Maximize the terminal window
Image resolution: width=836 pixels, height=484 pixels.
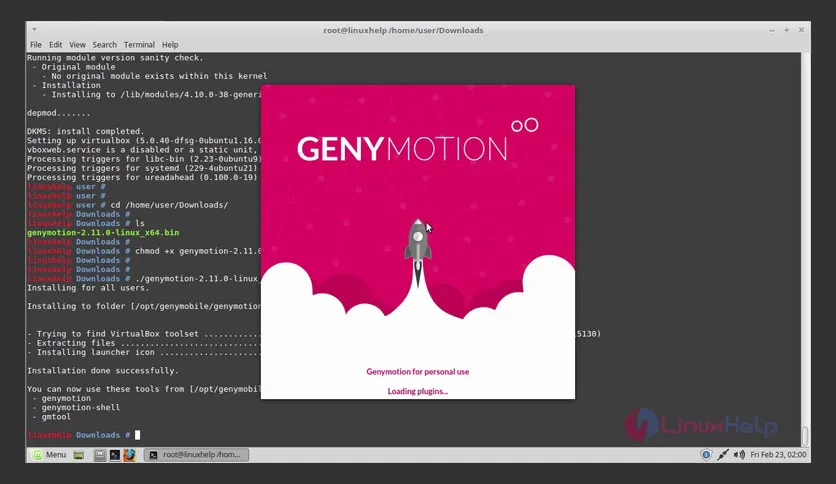(x=786, y=30)
